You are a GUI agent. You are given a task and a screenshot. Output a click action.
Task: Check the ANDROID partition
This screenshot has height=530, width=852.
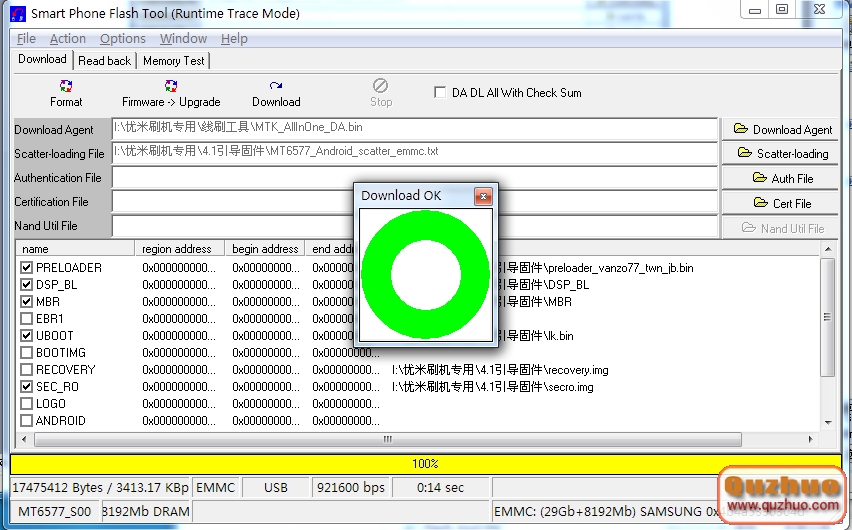coord(26,421)
